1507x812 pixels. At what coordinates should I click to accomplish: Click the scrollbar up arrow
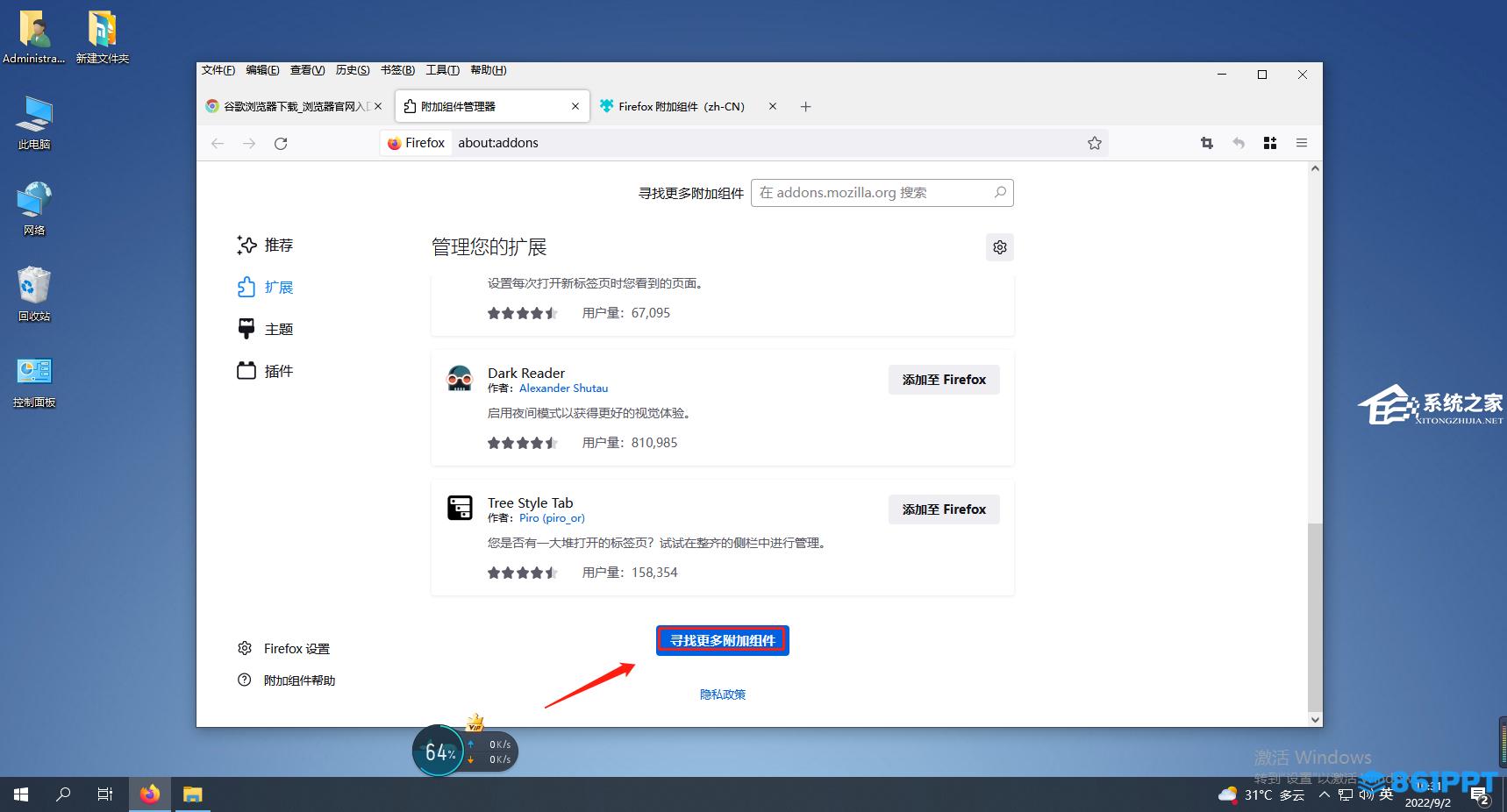(1314, 168)
